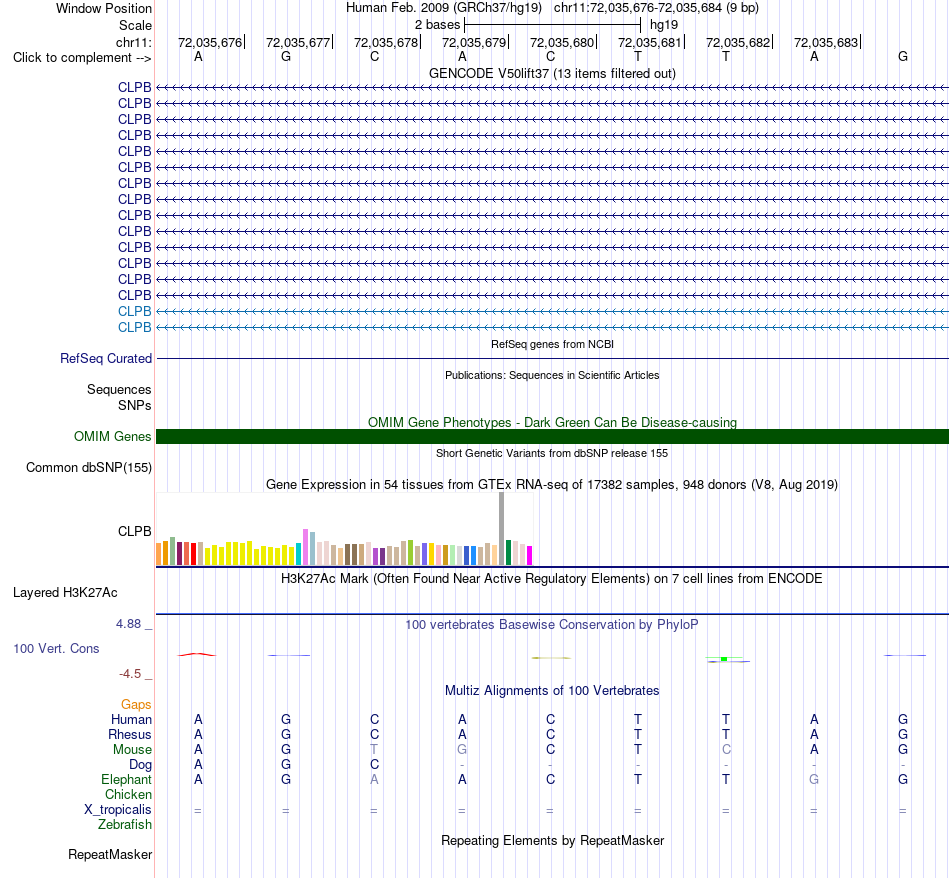The image size is (950, 878).
Task: Click the Chicken alignment row label
Action: (128, 794)
